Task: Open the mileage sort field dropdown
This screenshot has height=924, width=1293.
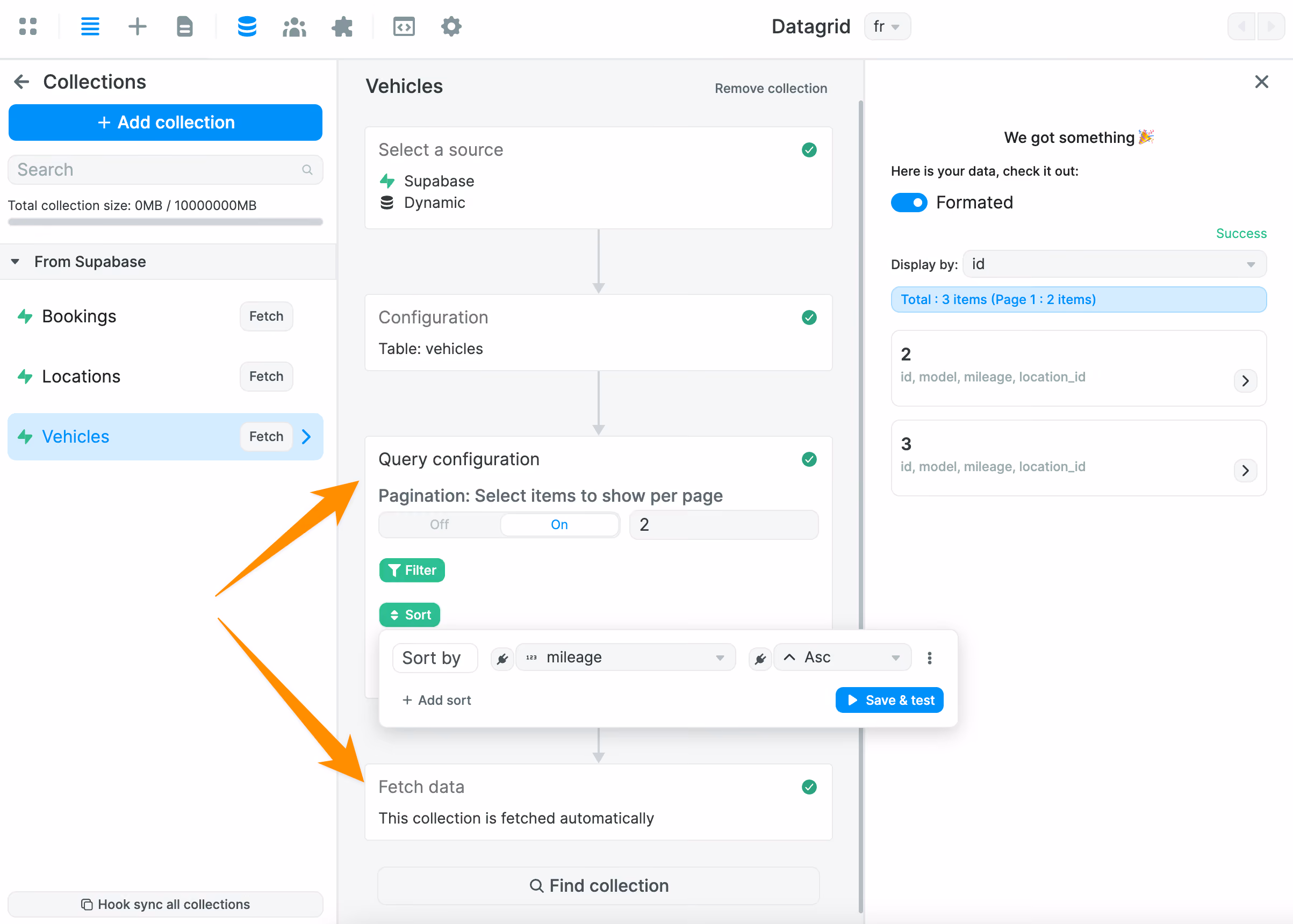Action: [x=626, y=658]
